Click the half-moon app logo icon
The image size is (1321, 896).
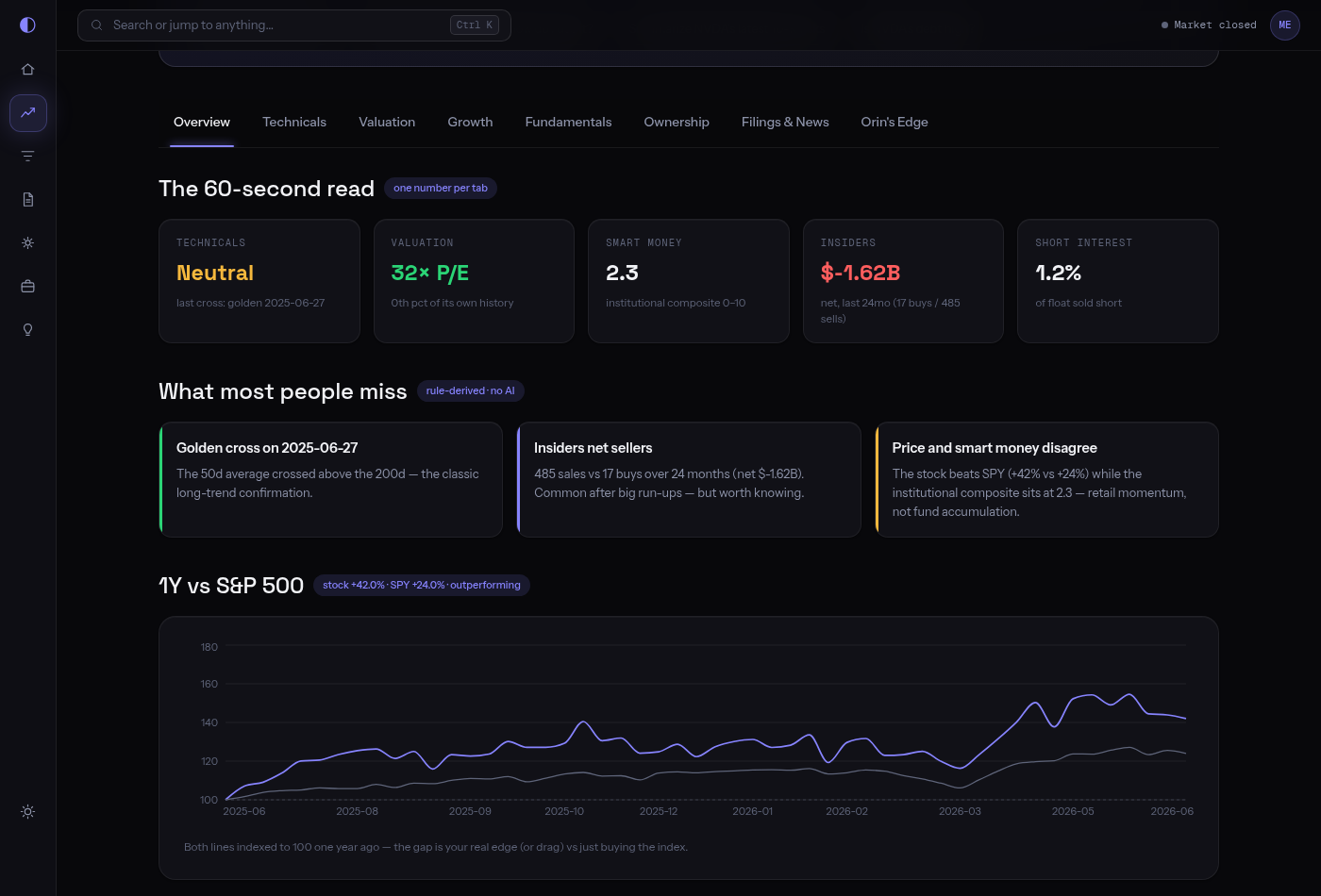tap(27, 25)
